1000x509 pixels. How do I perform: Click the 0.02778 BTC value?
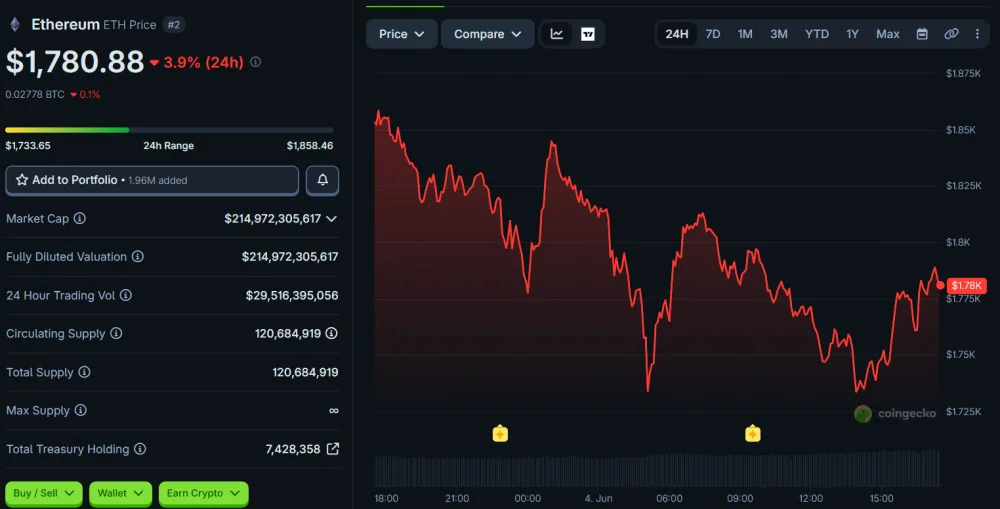35,94
